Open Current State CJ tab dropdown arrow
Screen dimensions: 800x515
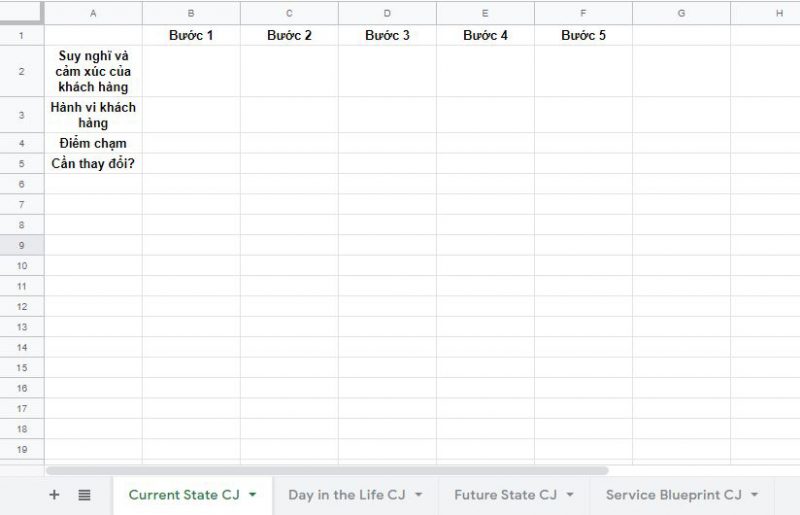coord(253,495)
